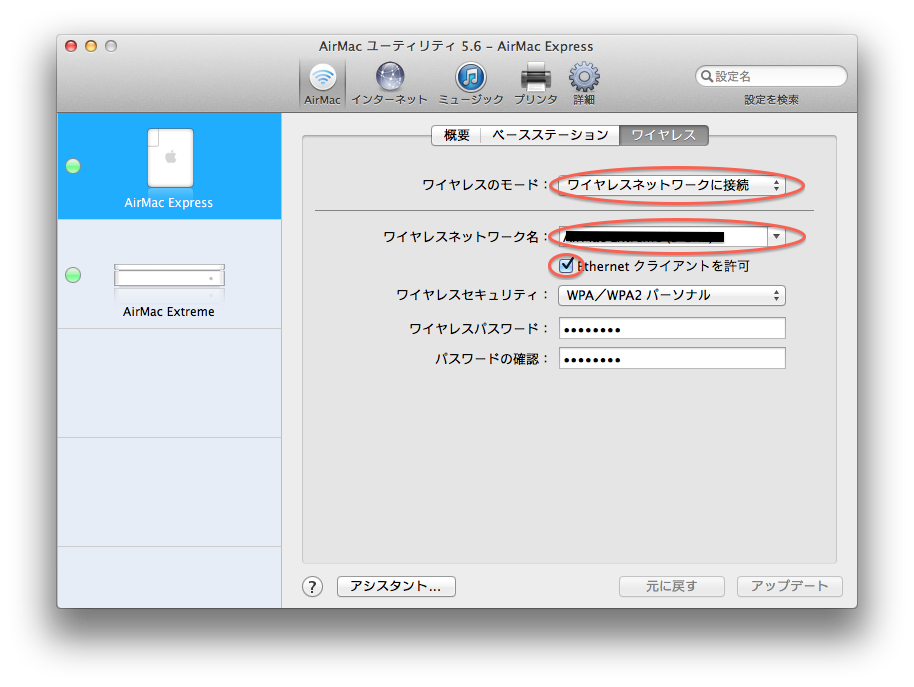Viewport: 914px width, 687px height.
Task: Close the AirMac utility window
Action: [x=71, y=46]
